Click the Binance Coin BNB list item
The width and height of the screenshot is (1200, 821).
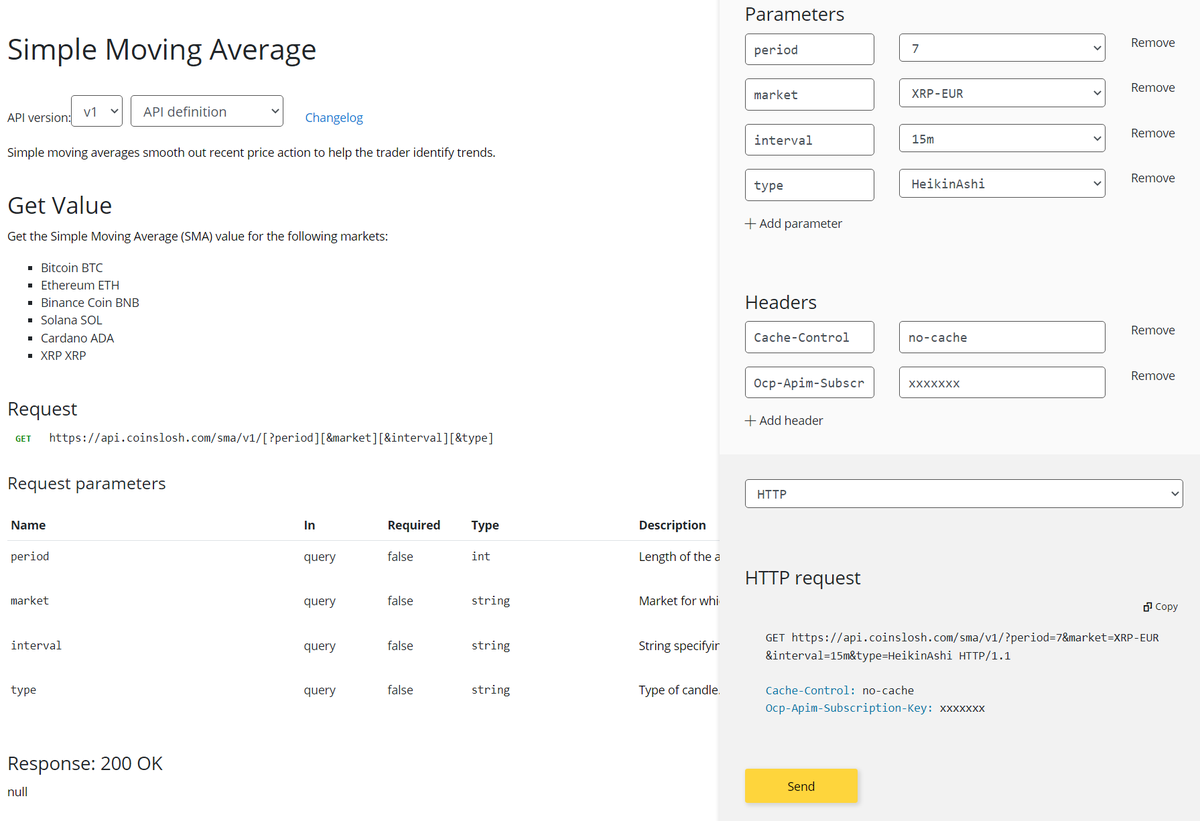coord(90,302)
